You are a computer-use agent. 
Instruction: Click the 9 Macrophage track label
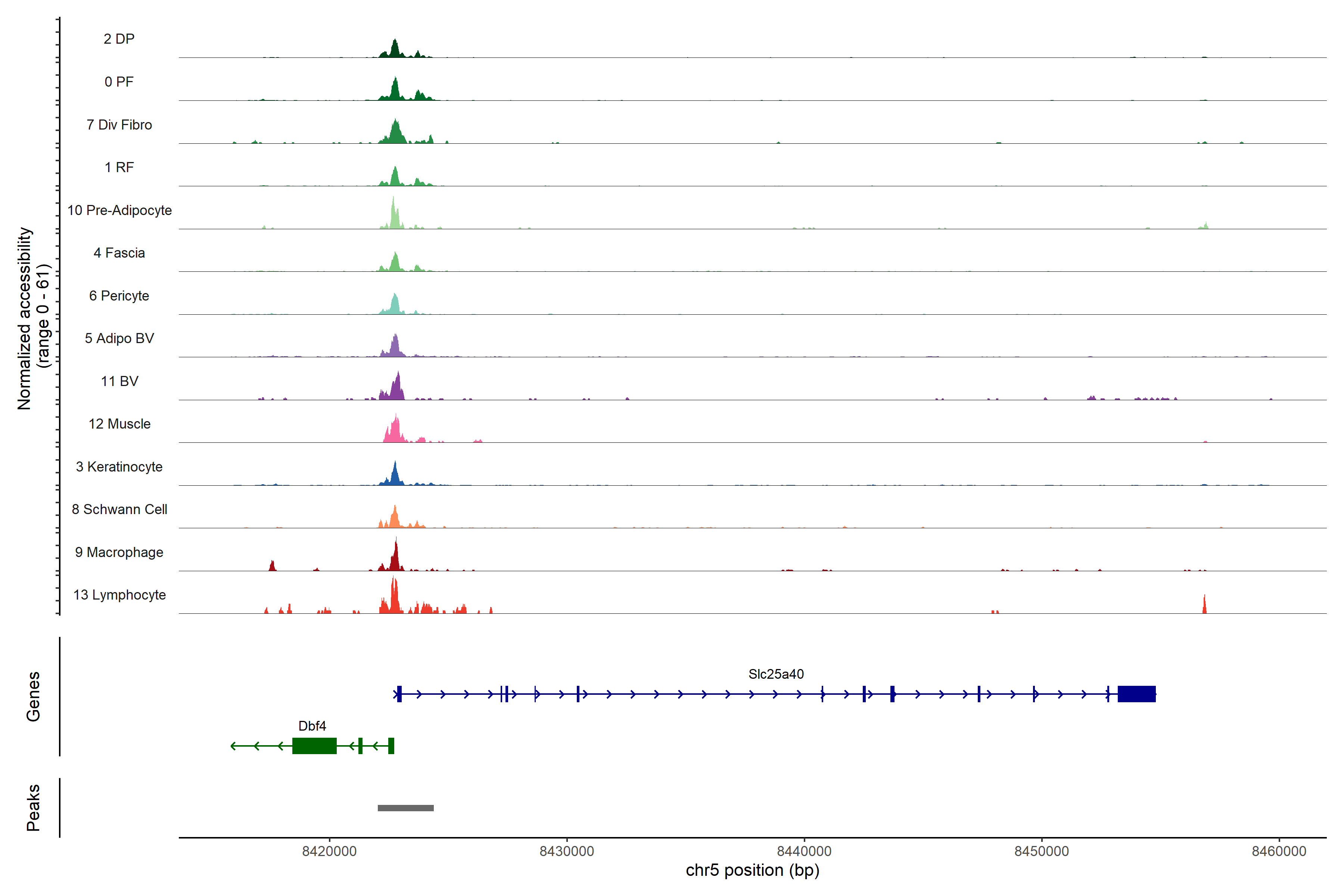point(119,552)
